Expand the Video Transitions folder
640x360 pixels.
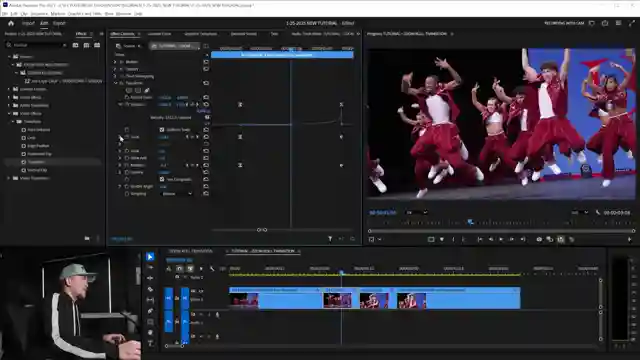9,178
